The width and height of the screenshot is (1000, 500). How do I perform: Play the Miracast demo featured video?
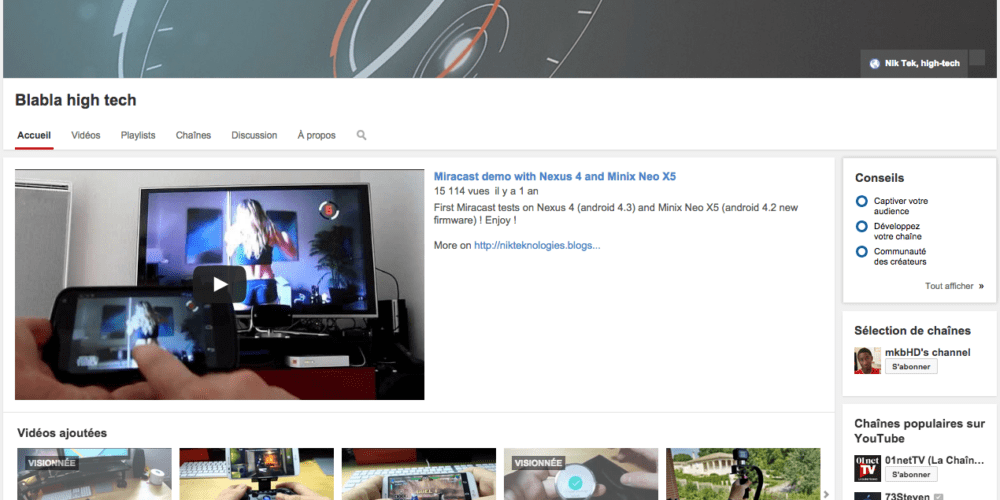pos(219,284)
